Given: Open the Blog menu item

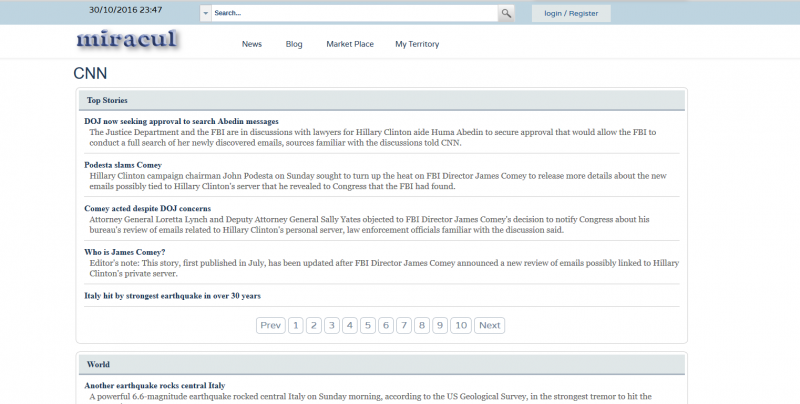Looking at the screenshot, I should click(294, 44).
